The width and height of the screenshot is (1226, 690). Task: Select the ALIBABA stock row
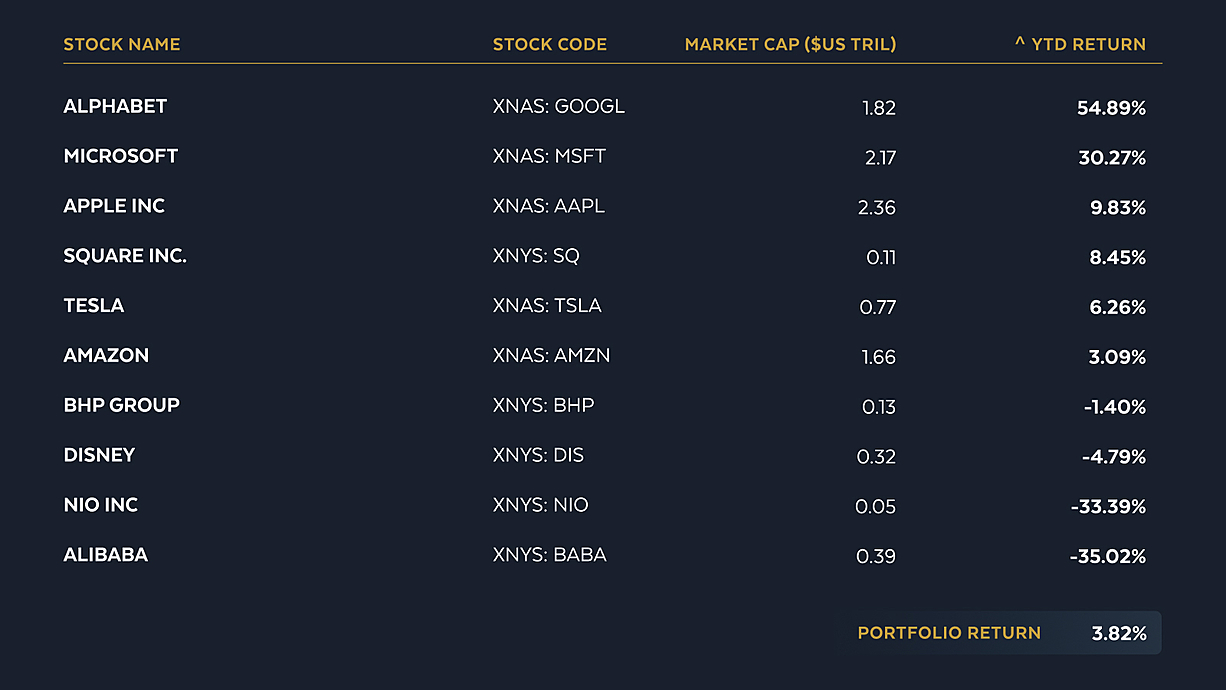point(612,557)
